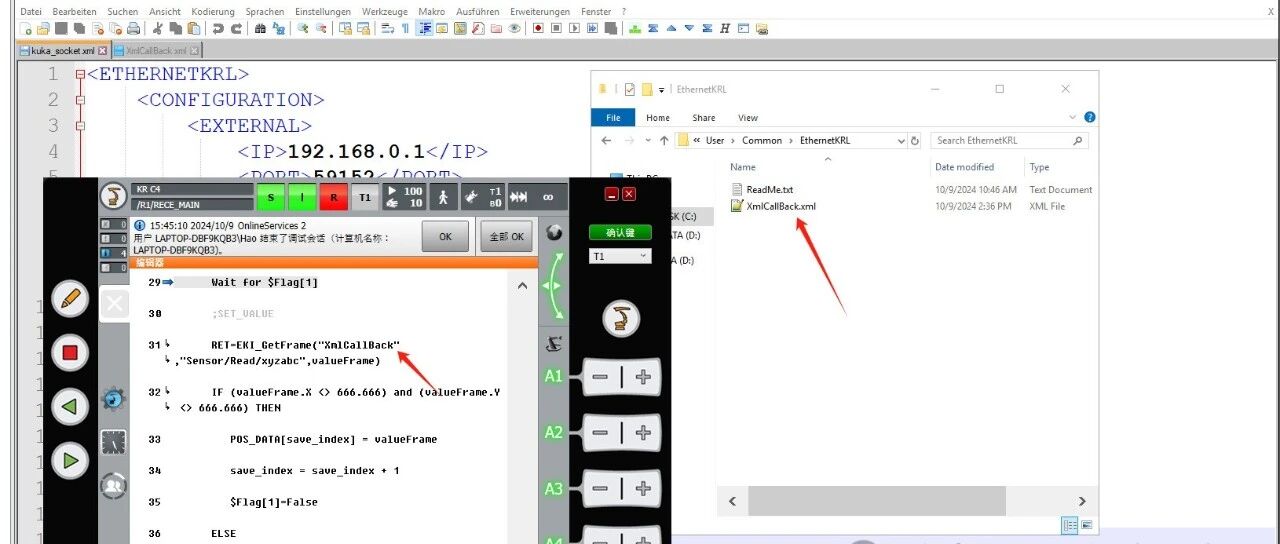Open Find via the binoculars icon

coord(260,29)
